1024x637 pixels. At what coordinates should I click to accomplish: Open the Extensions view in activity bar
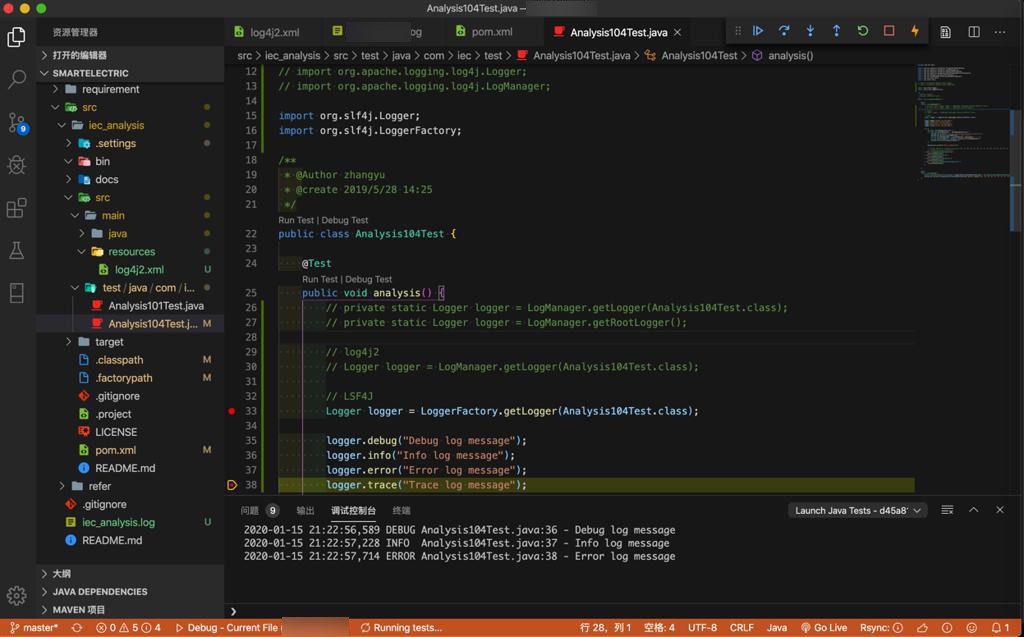coord(17,208)
